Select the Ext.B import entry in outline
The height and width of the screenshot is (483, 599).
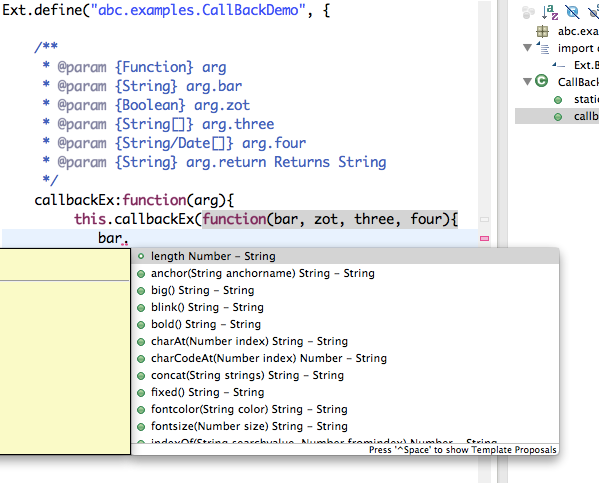point(586,65)
